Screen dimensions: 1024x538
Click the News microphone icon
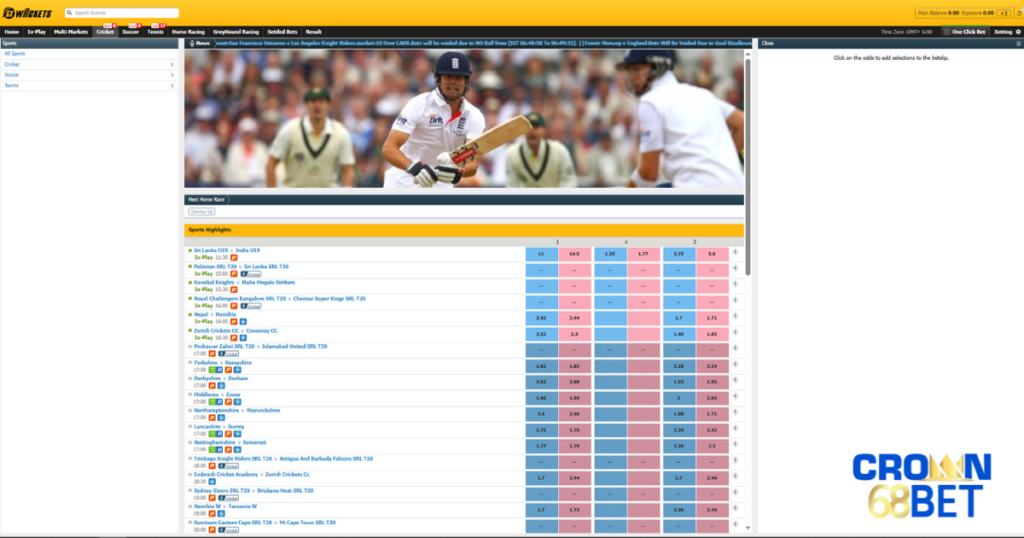(192, 43)
